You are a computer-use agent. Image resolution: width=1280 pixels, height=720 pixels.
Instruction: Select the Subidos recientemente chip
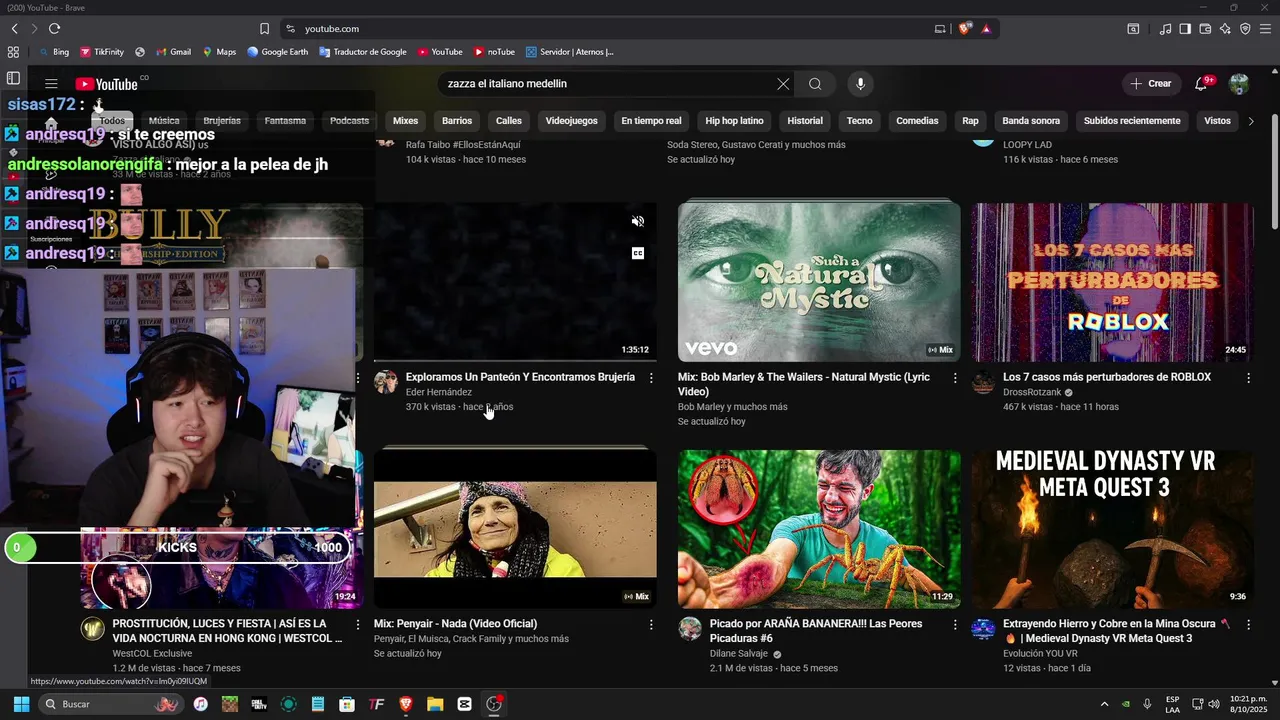point(1132,121)
